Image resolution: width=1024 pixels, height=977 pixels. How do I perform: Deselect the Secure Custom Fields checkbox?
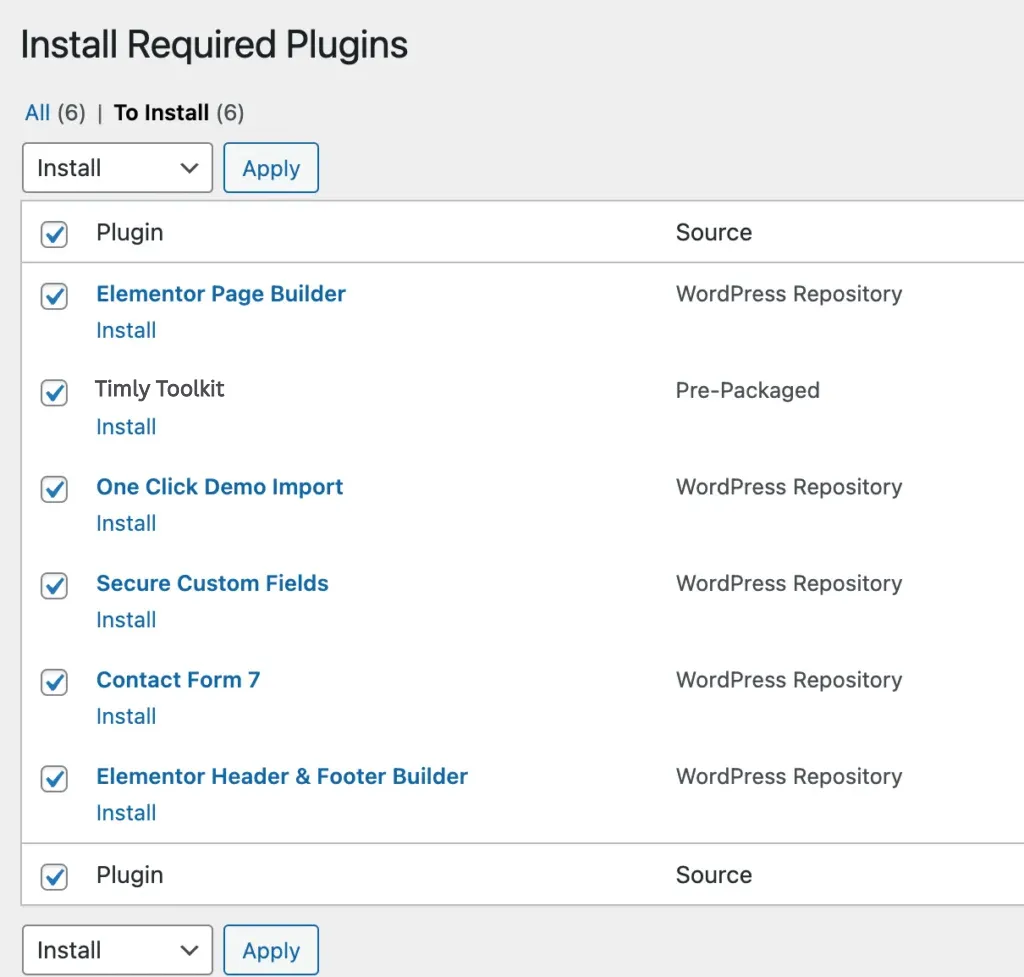[x=54, y=586]
